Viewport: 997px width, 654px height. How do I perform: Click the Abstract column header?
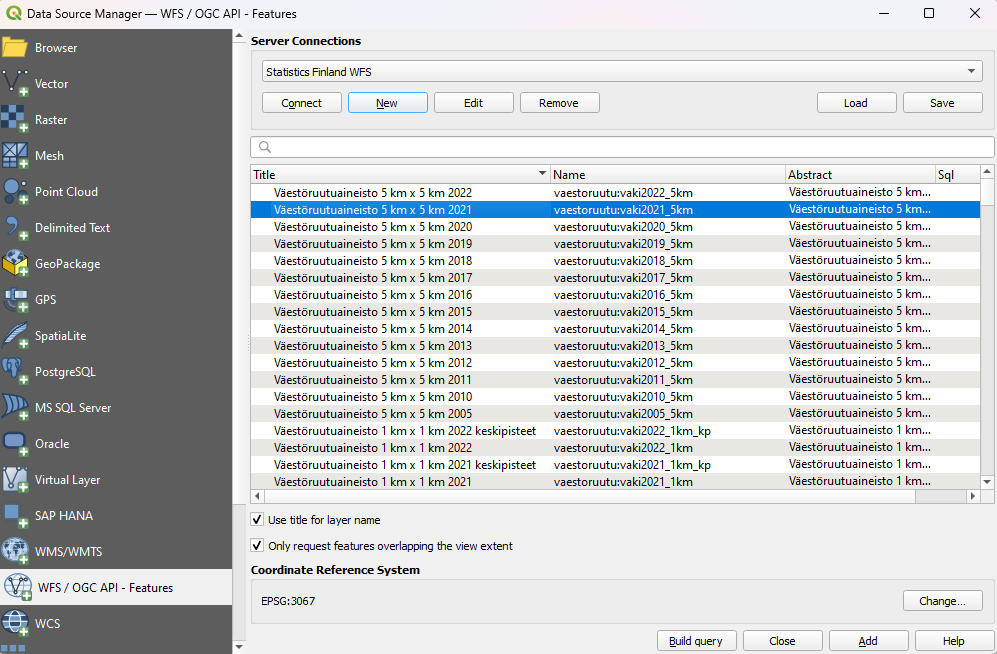[x=860, y=174]
